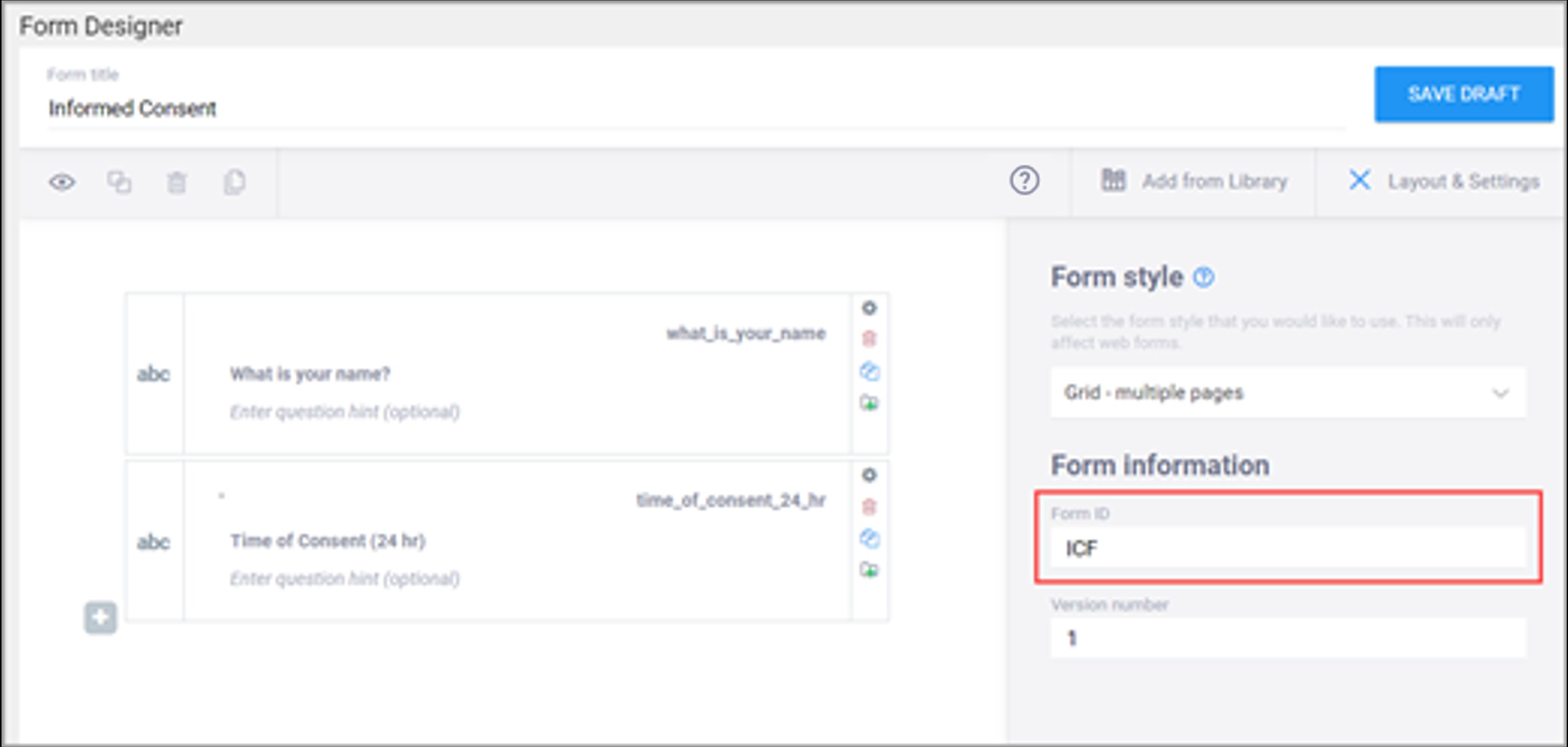Viewport: 1568px width, 747px height.
Task: Click the toolbar paste pages icon
Action: (234, 182)
